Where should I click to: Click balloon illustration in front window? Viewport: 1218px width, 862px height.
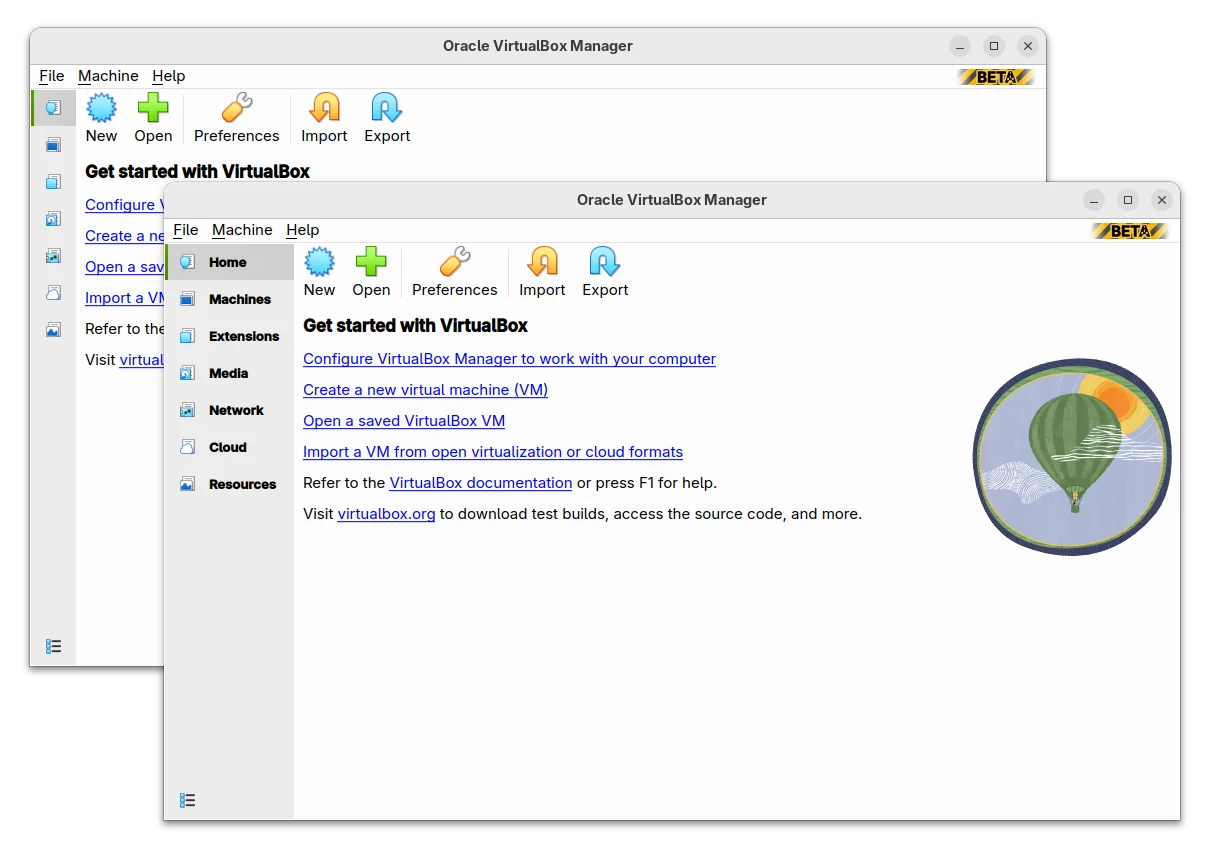1072,456
